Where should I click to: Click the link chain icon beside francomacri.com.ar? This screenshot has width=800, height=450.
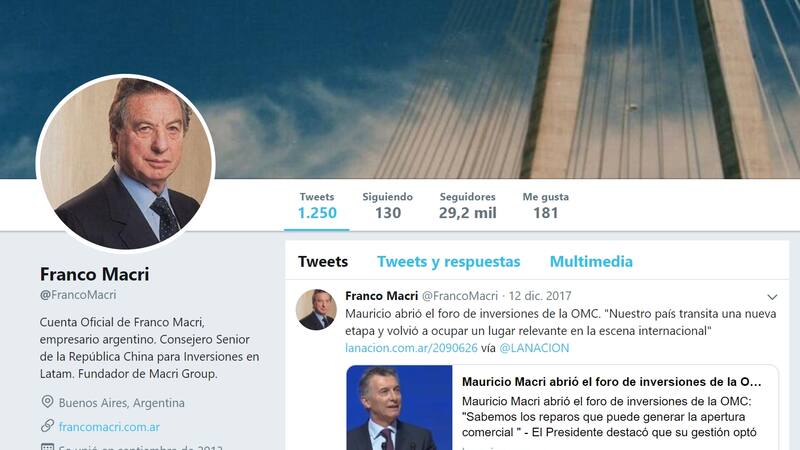pyautogui.click(x=47, y=426)
